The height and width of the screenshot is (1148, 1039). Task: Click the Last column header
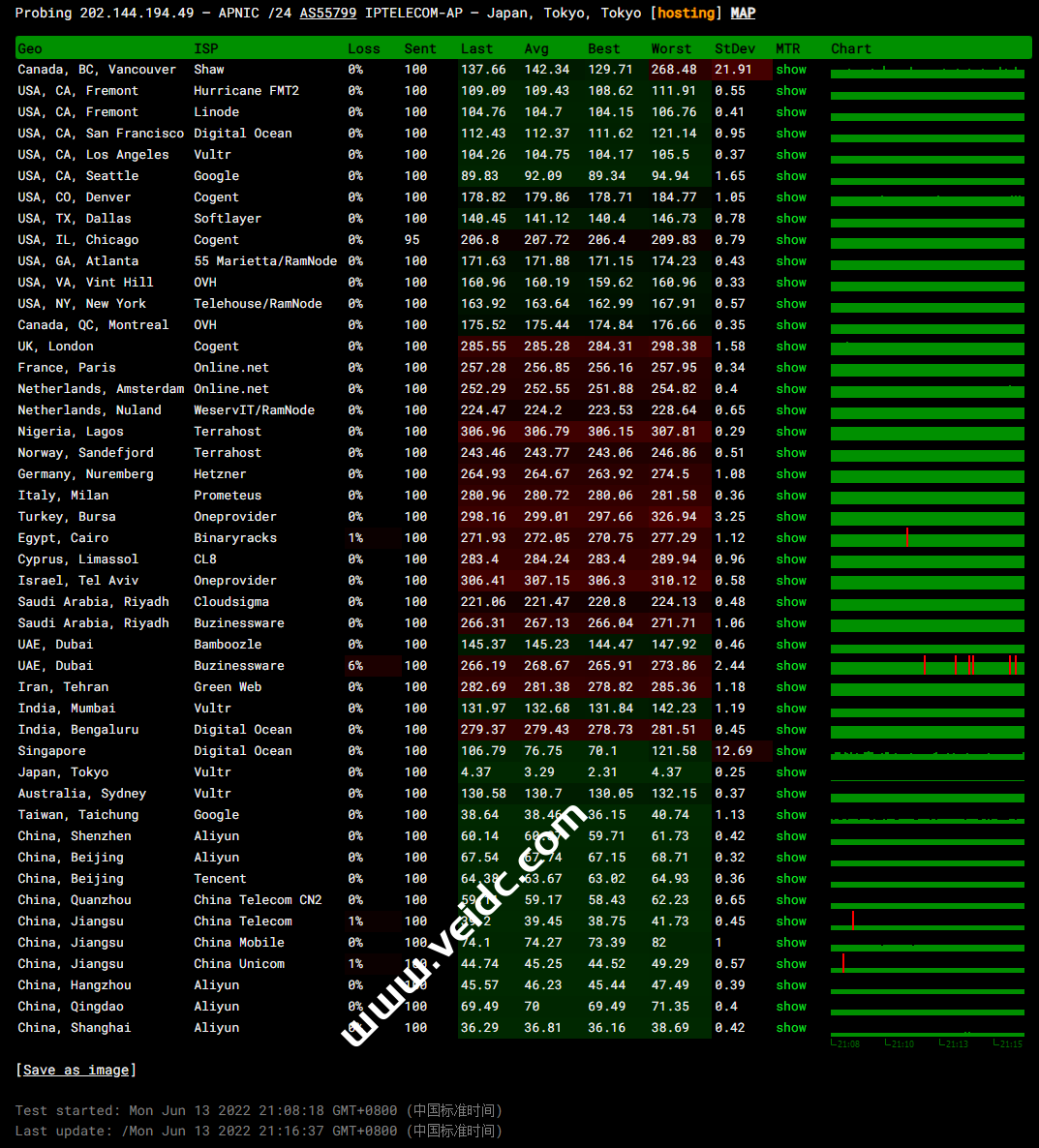tap(476, 48)
